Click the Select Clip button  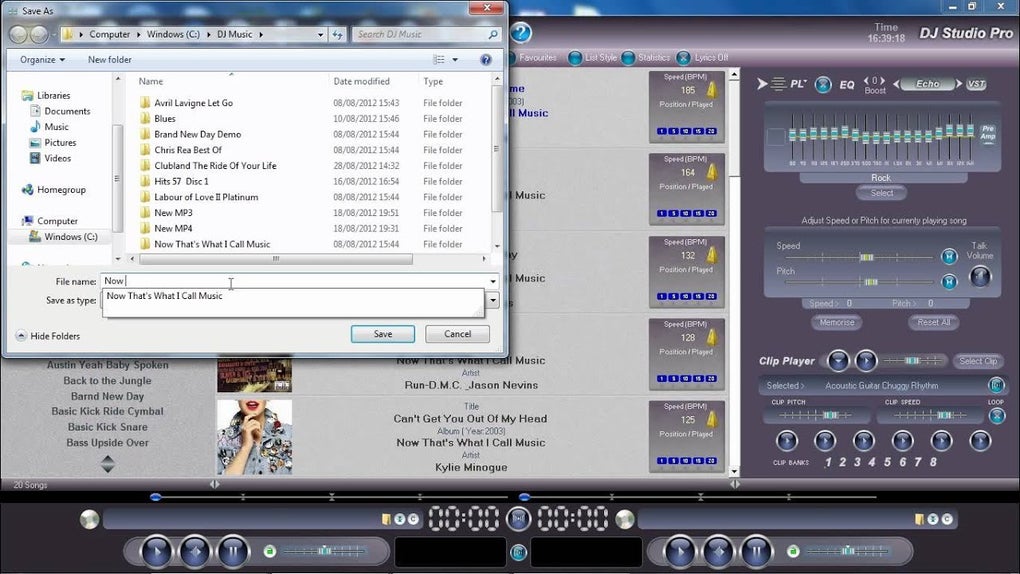978,361
